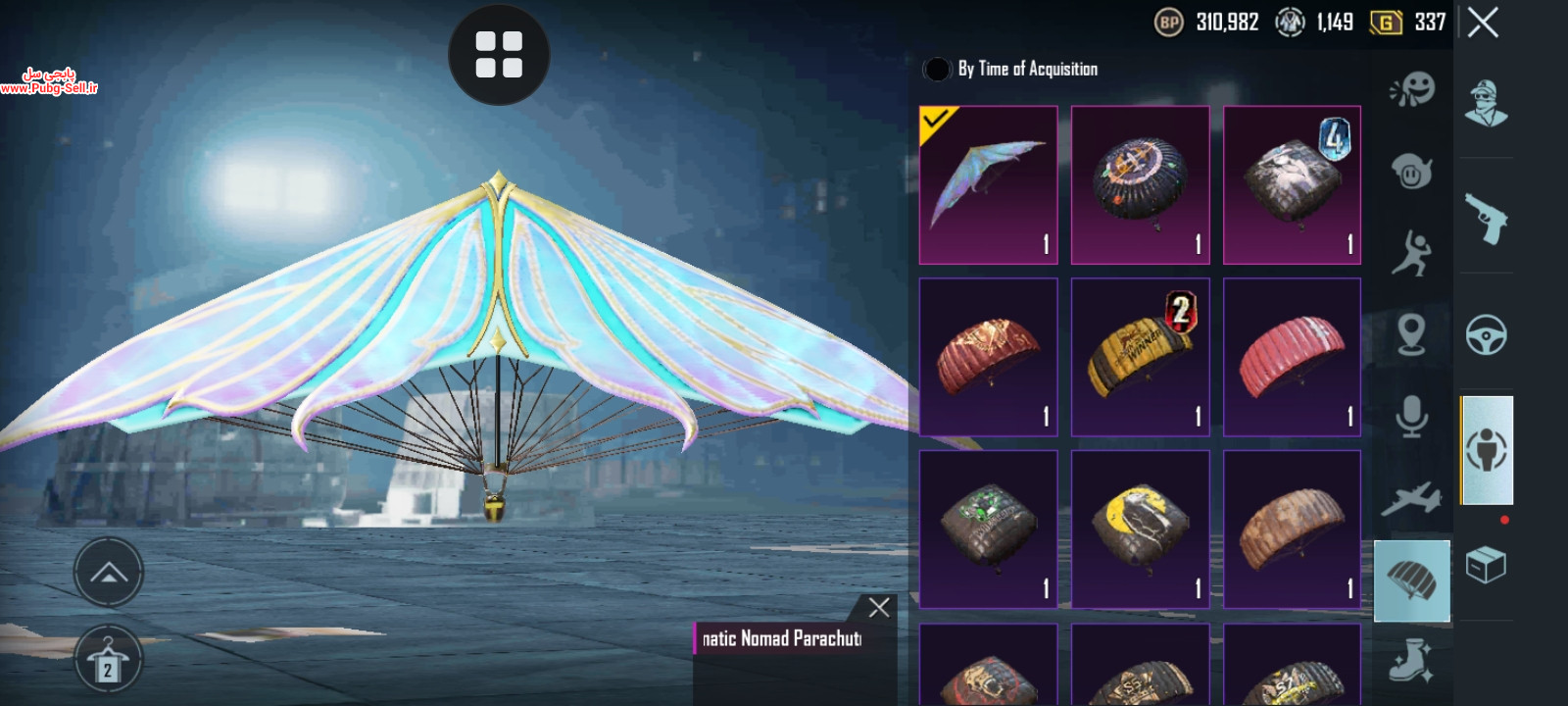Open the airplane finish category
This screenshot has height=706, width=1568.
pos(1411,498)
